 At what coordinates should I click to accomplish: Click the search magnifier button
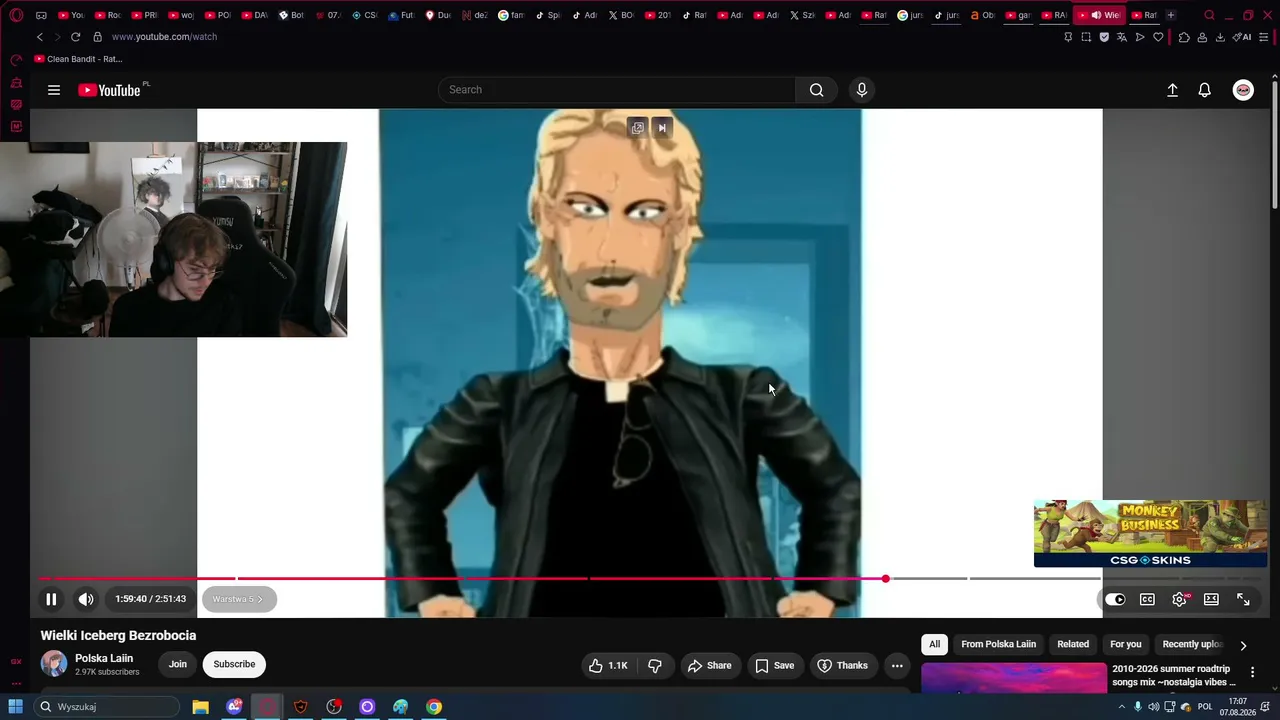pyautogui.click(x=817, y=90)
